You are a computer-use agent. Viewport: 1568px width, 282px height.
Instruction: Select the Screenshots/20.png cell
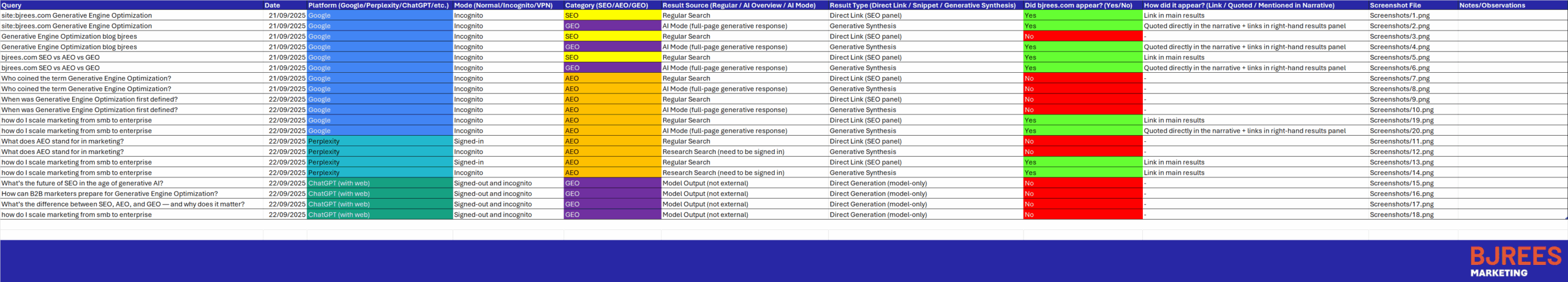pyautogui.click(x=1412, y=131)
